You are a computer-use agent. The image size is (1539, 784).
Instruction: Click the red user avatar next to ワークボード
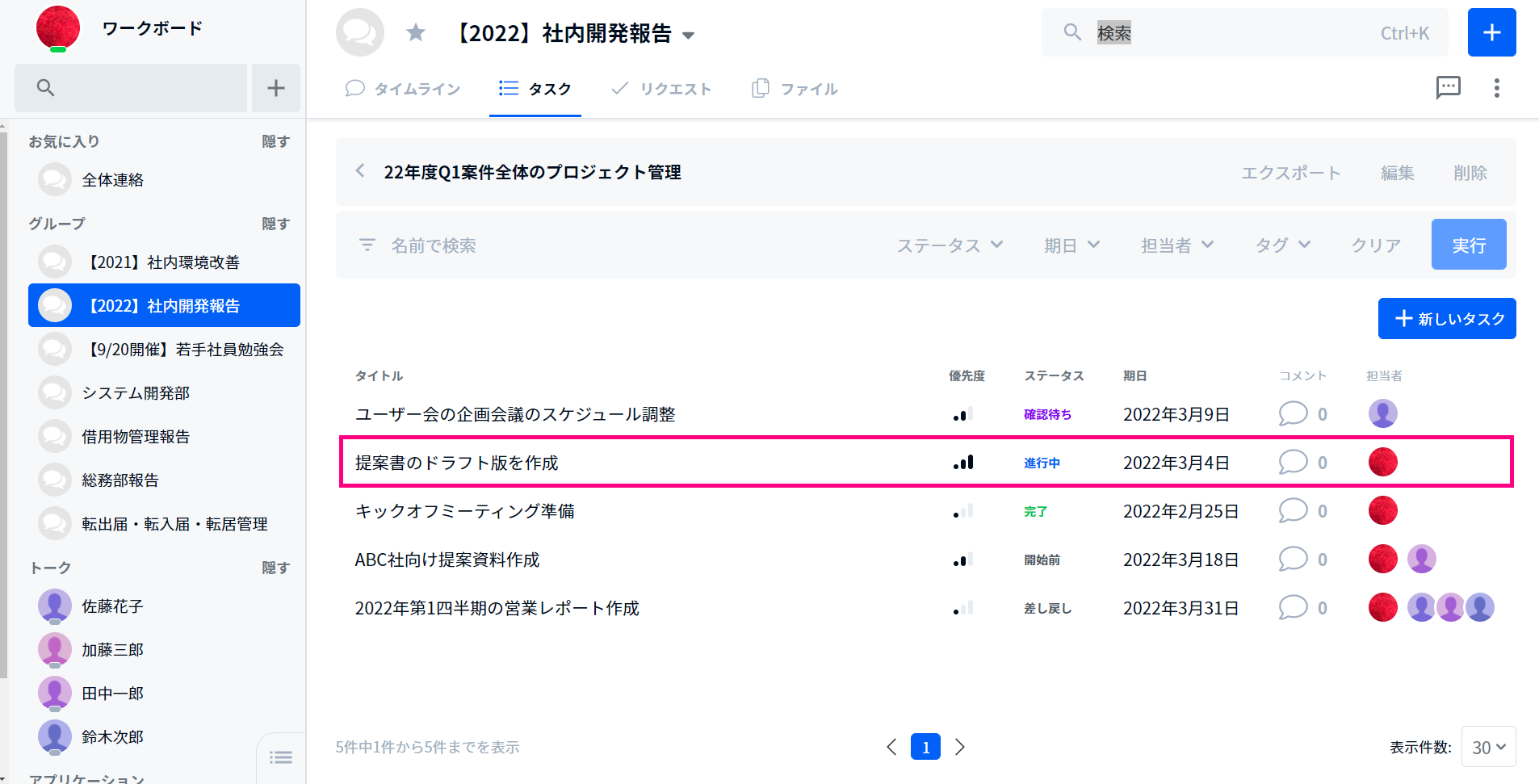point(58,28)
